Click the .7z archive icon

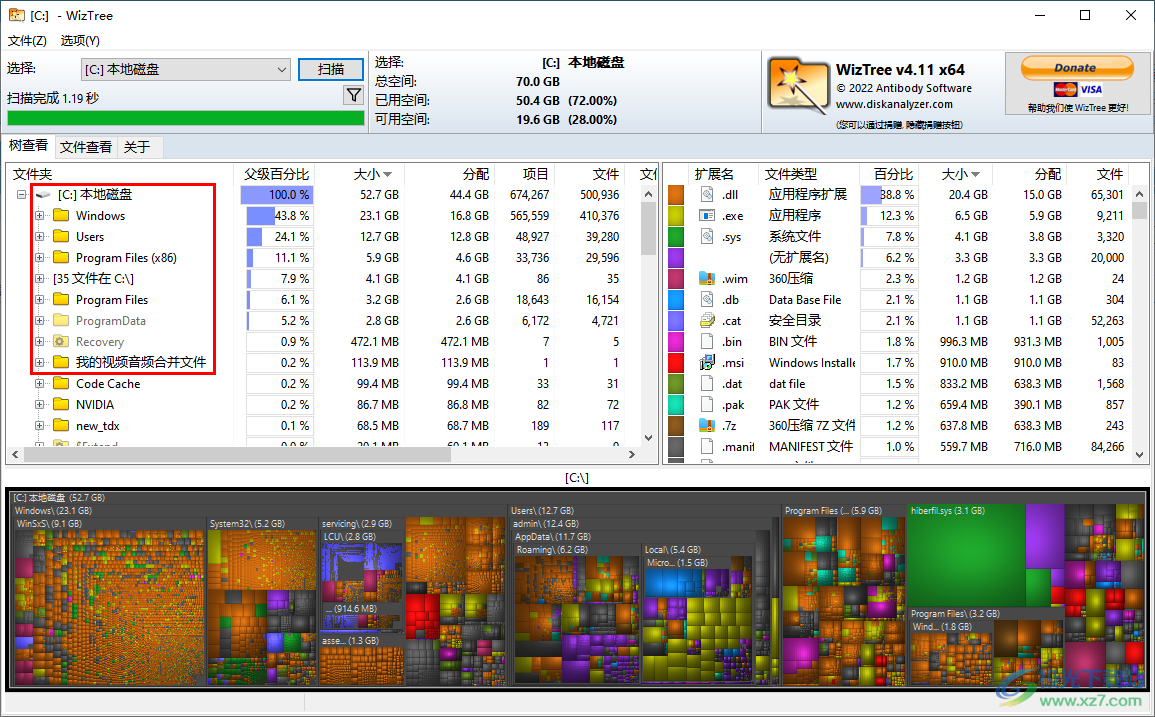[x=707, y=425]
